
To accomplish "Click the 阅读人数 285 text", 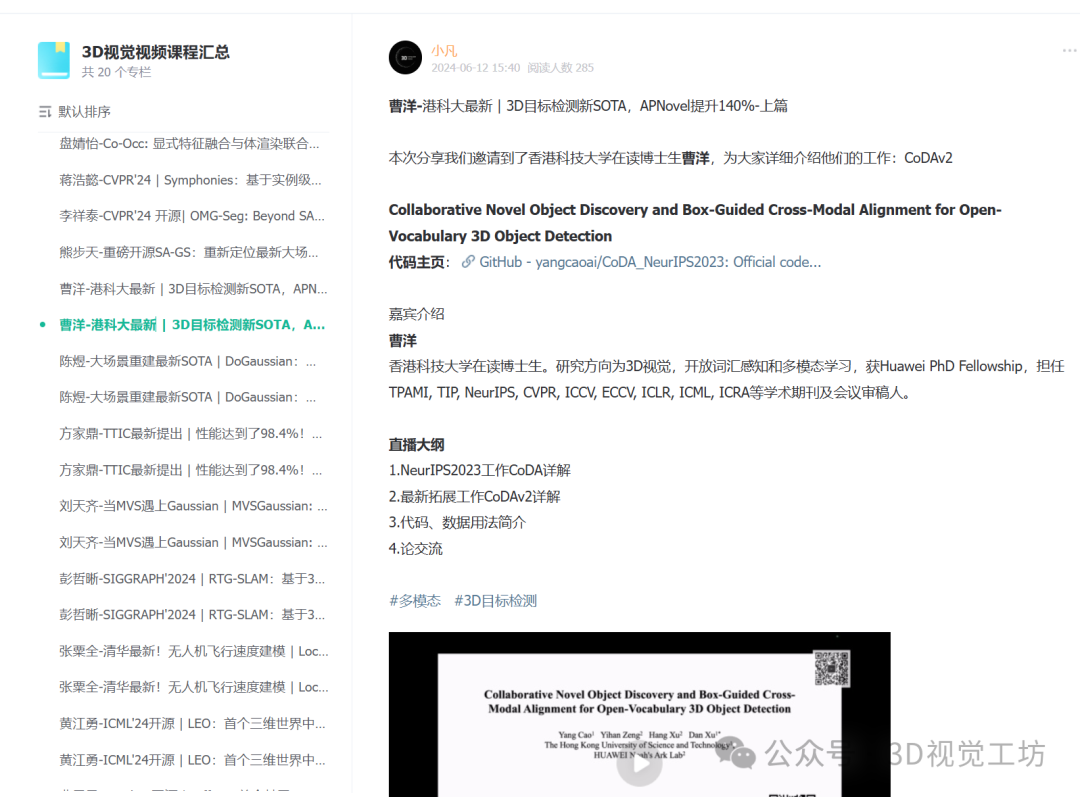I will pyautogui.click(x=561, y=68).
